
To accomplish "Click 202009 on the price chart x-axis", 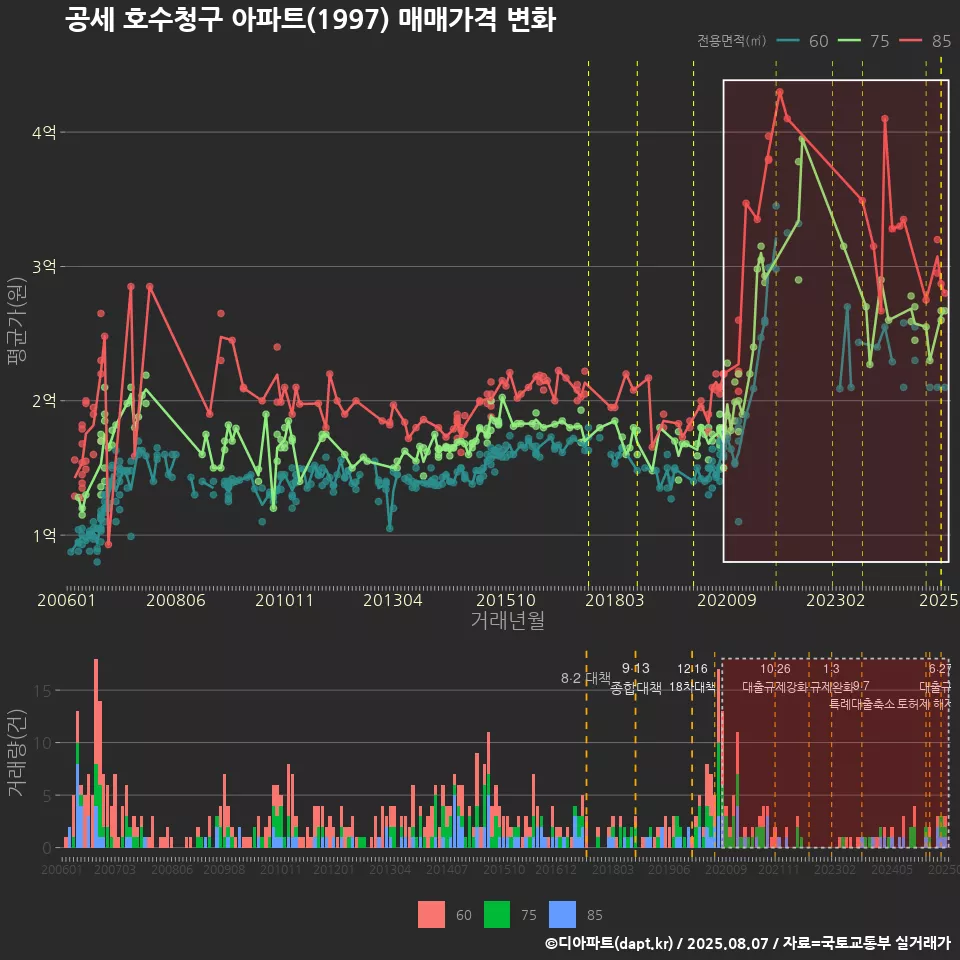I will (x=727, y=600).
